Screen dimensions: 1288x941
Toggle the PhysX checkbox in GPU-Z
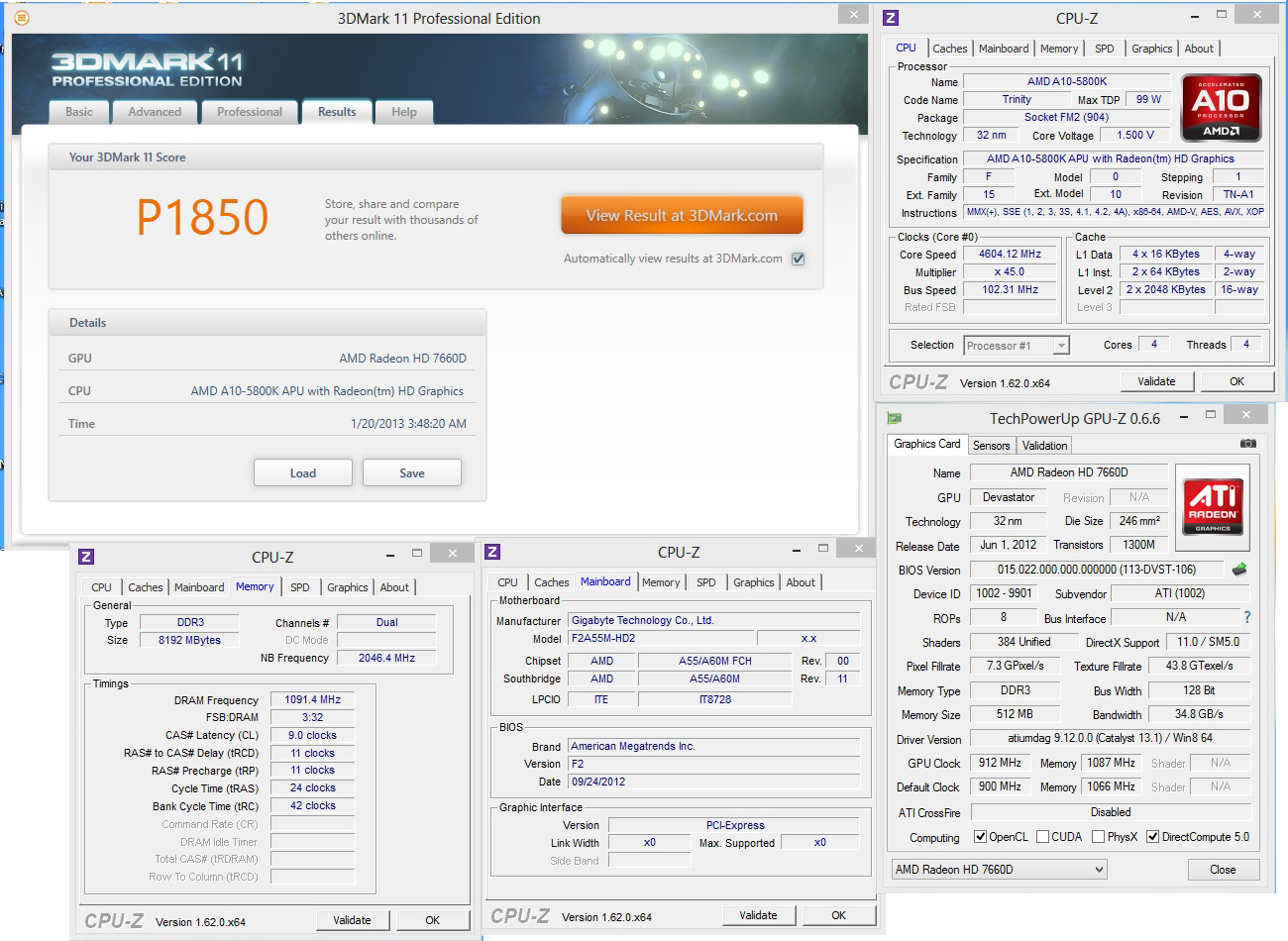coord(1098,837)
